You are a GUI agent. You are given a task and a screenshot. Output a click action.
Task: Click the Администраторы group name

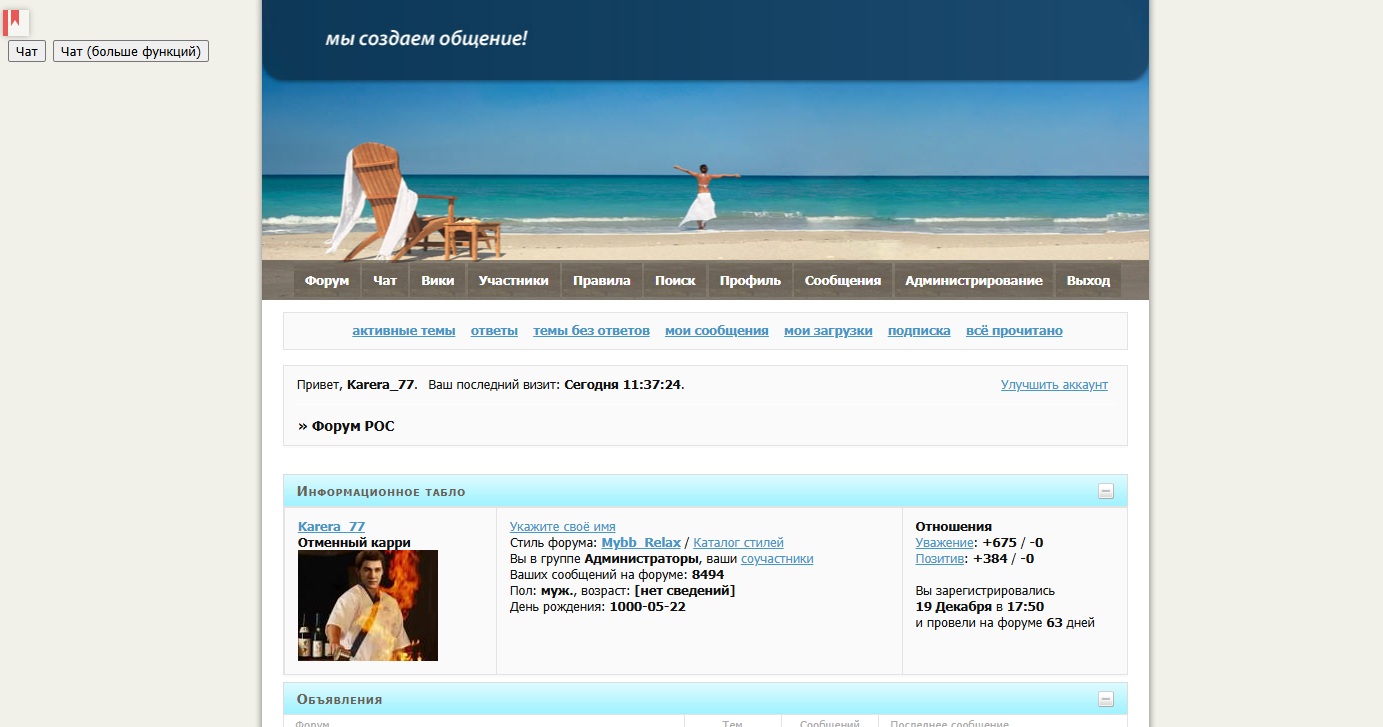tap(641, 559)
